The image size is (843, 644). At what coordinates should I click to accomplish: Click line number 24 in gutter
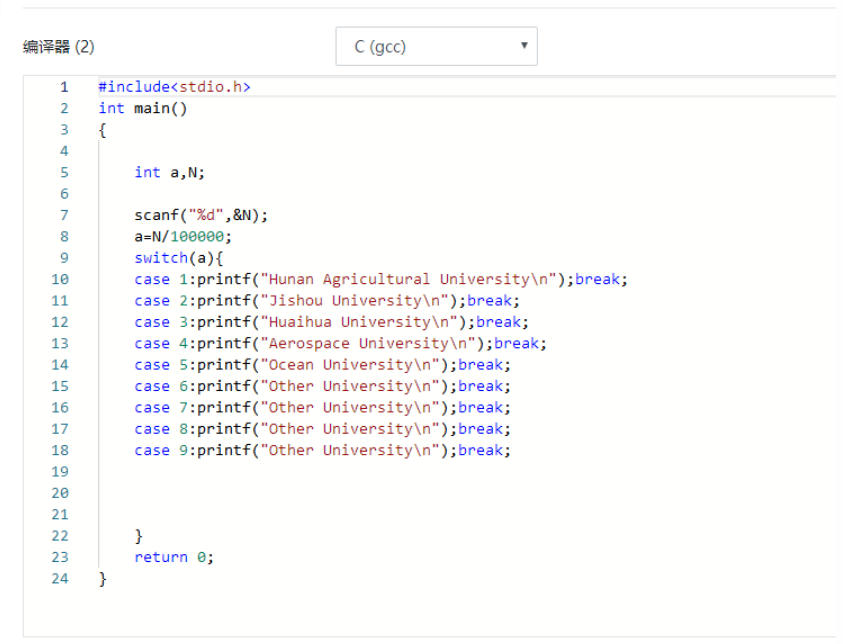click(60, 579)
